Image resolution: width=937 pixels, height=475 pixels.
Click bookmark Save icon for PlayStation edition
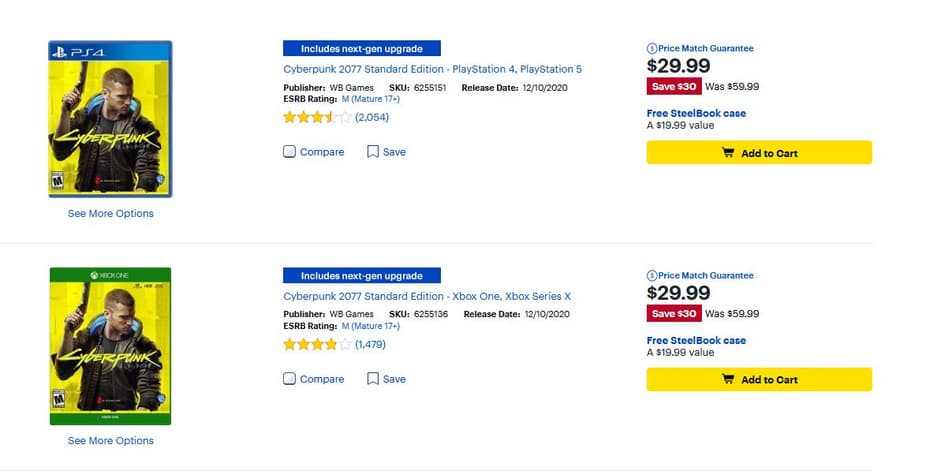(373, 152)
